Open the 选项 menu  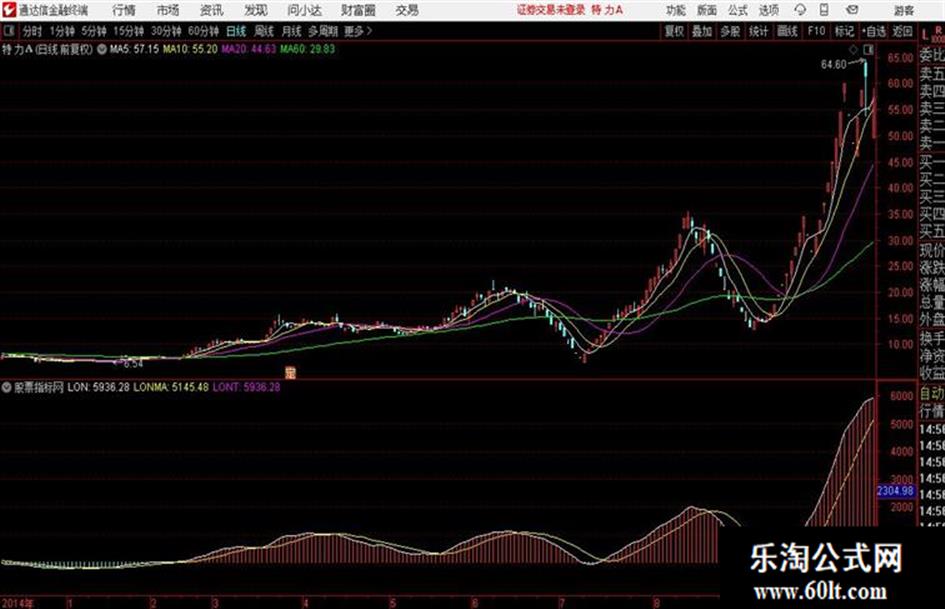[768, 10]
